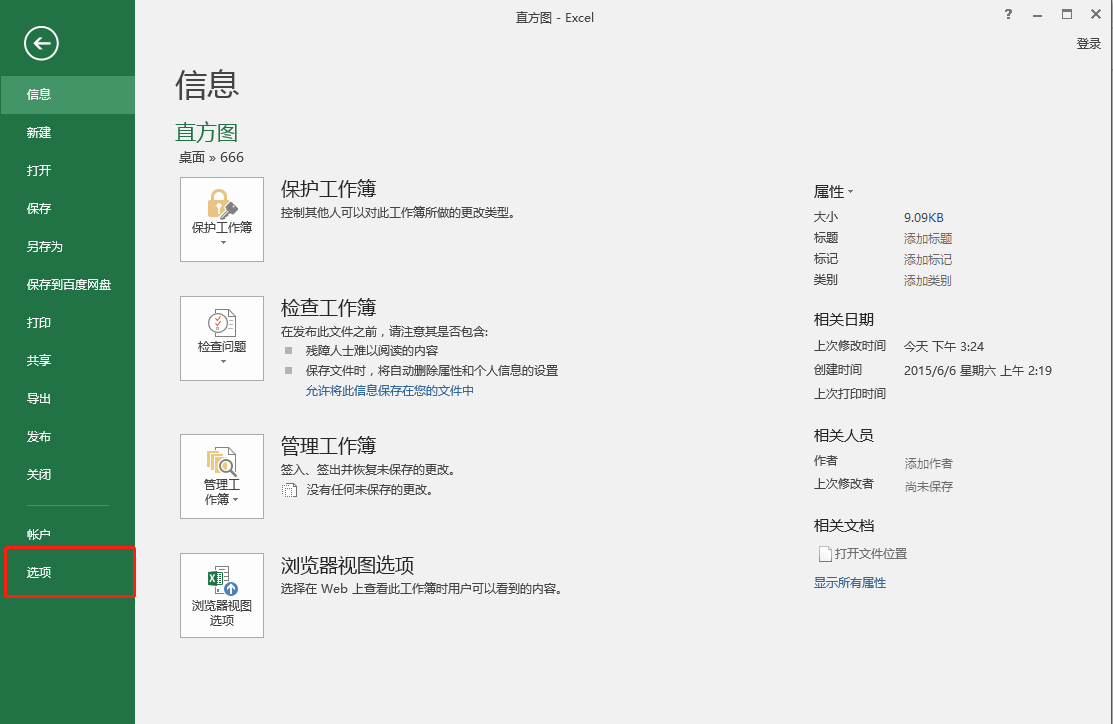This screenshot has width=1113, height=724.
Task: Open the 浏览器视图选项 Excel icon button
Action: (221, 596)
